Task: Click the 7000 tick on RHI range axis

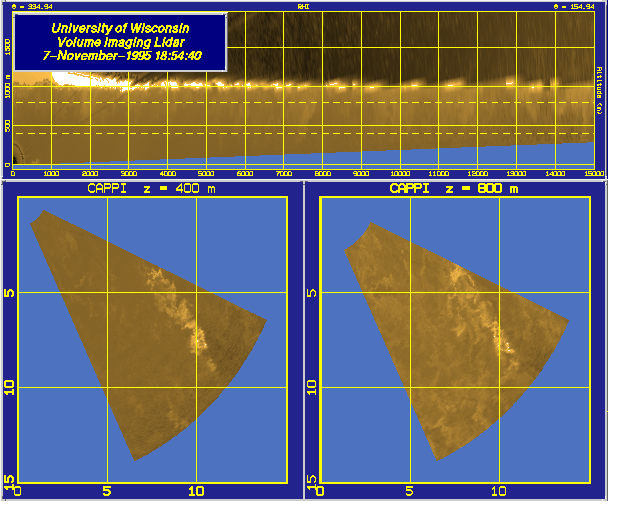Action: click(x=284, y=174)
